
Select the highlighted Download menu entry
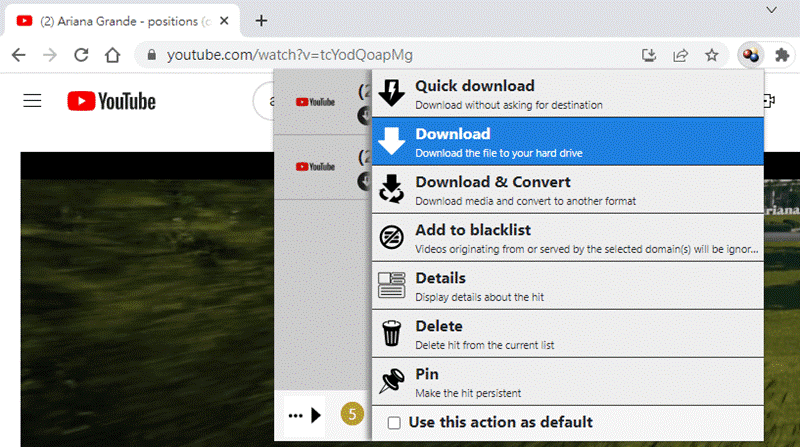coord(566,141)
